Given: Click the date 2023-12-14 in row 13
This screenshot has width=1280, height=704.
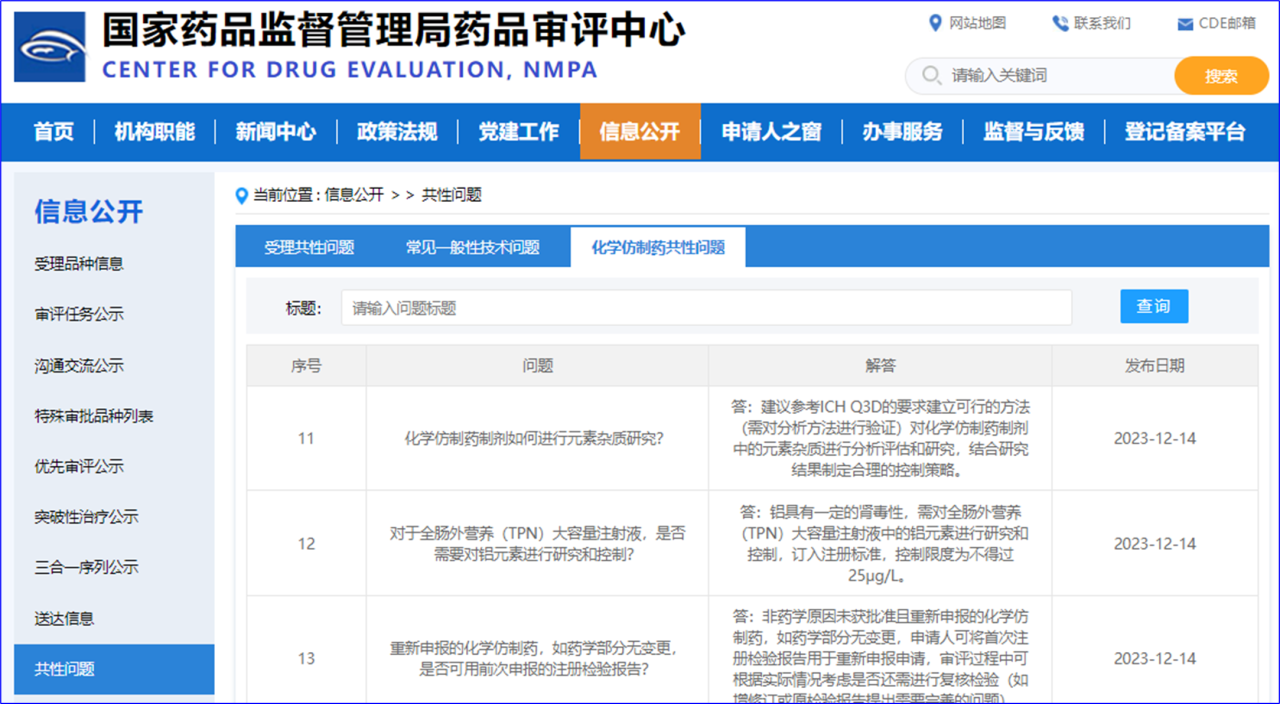Looking at the screenshot, I should pos(1155,658).
